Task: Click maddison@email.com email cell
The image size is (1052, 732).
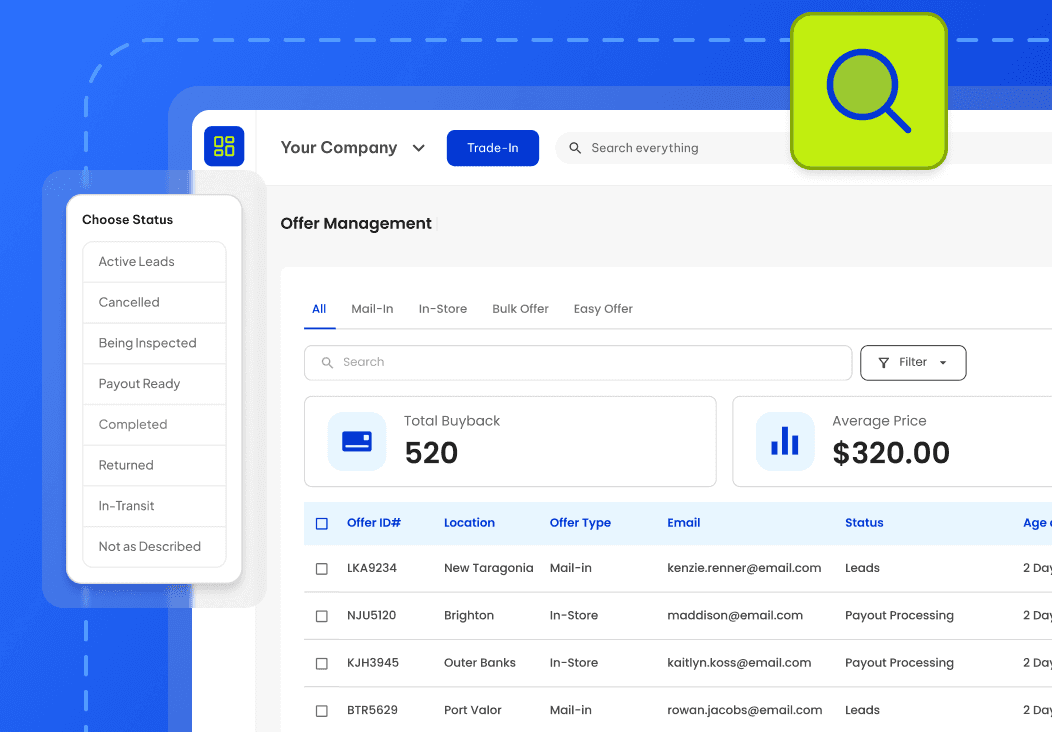Action: point(735,615)
